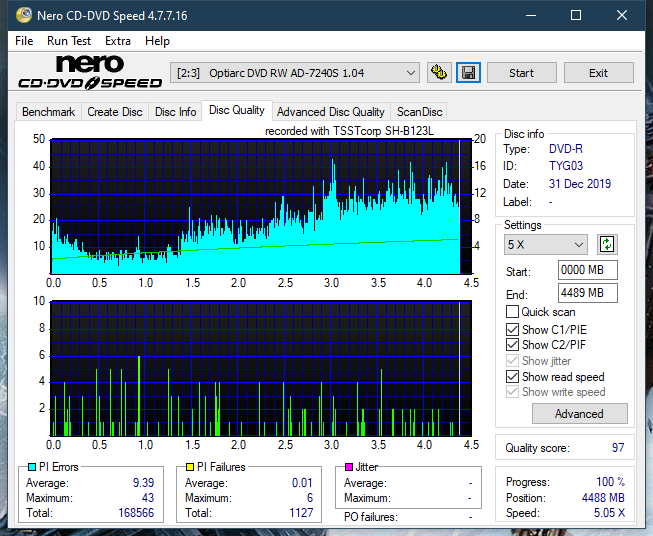Maximize the Nero CD-DVD Speed window
The image size is (653, 536).
[x=576, y=15]
